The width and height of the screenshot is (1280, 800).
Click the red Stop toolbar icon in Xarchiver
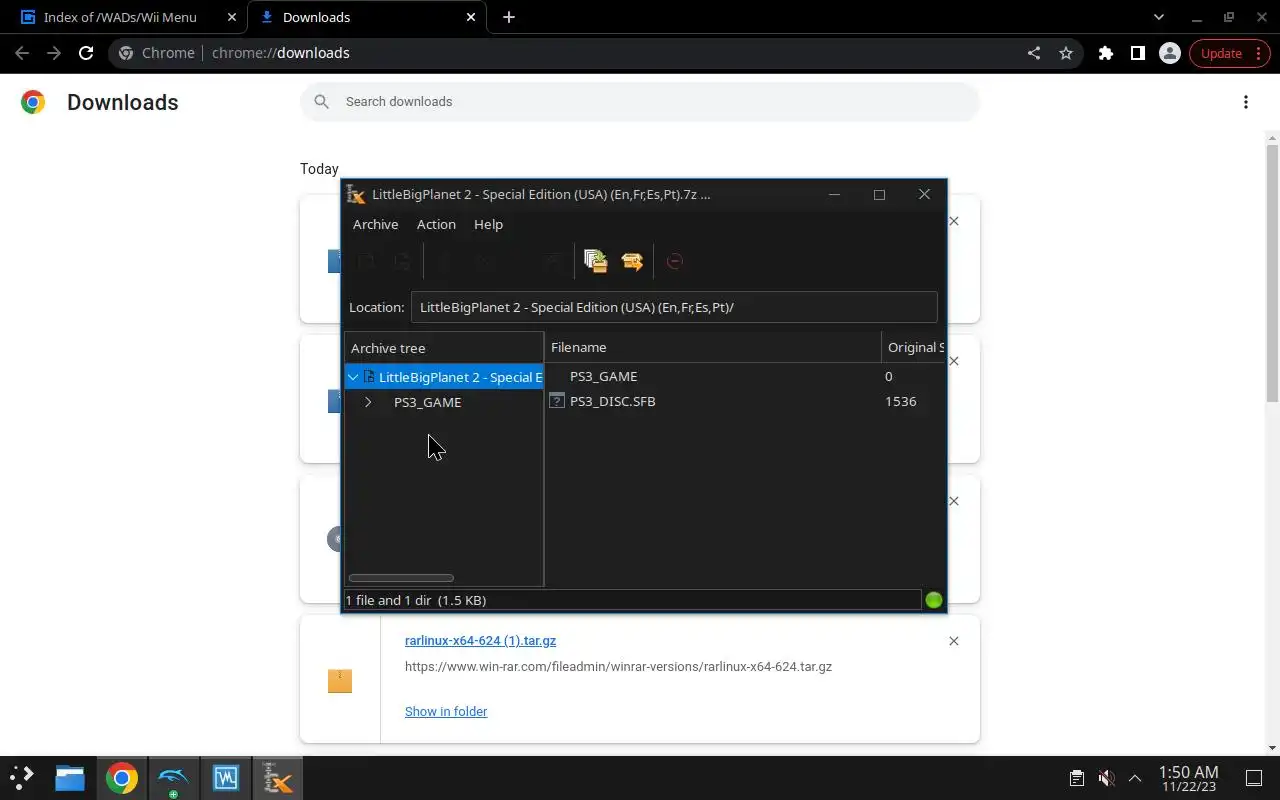675,261
